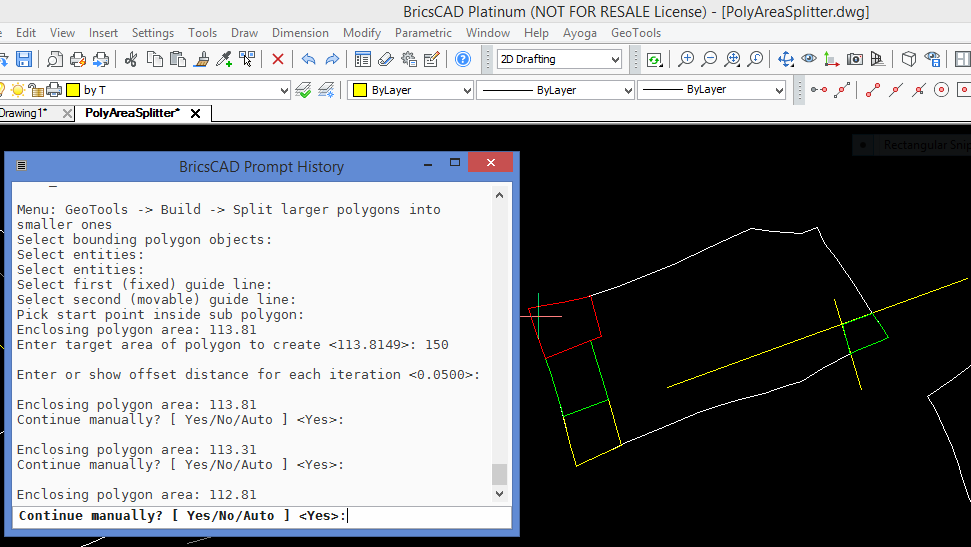
Task: Close the PolyAreaSplitter drawing tab
Action: [x=195, y=113]
